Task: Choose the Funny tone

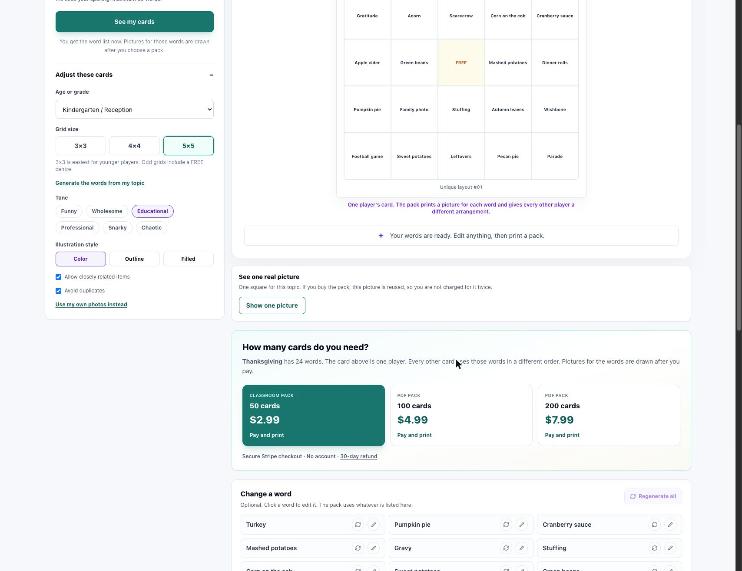Action: click(x=69, y=211)
